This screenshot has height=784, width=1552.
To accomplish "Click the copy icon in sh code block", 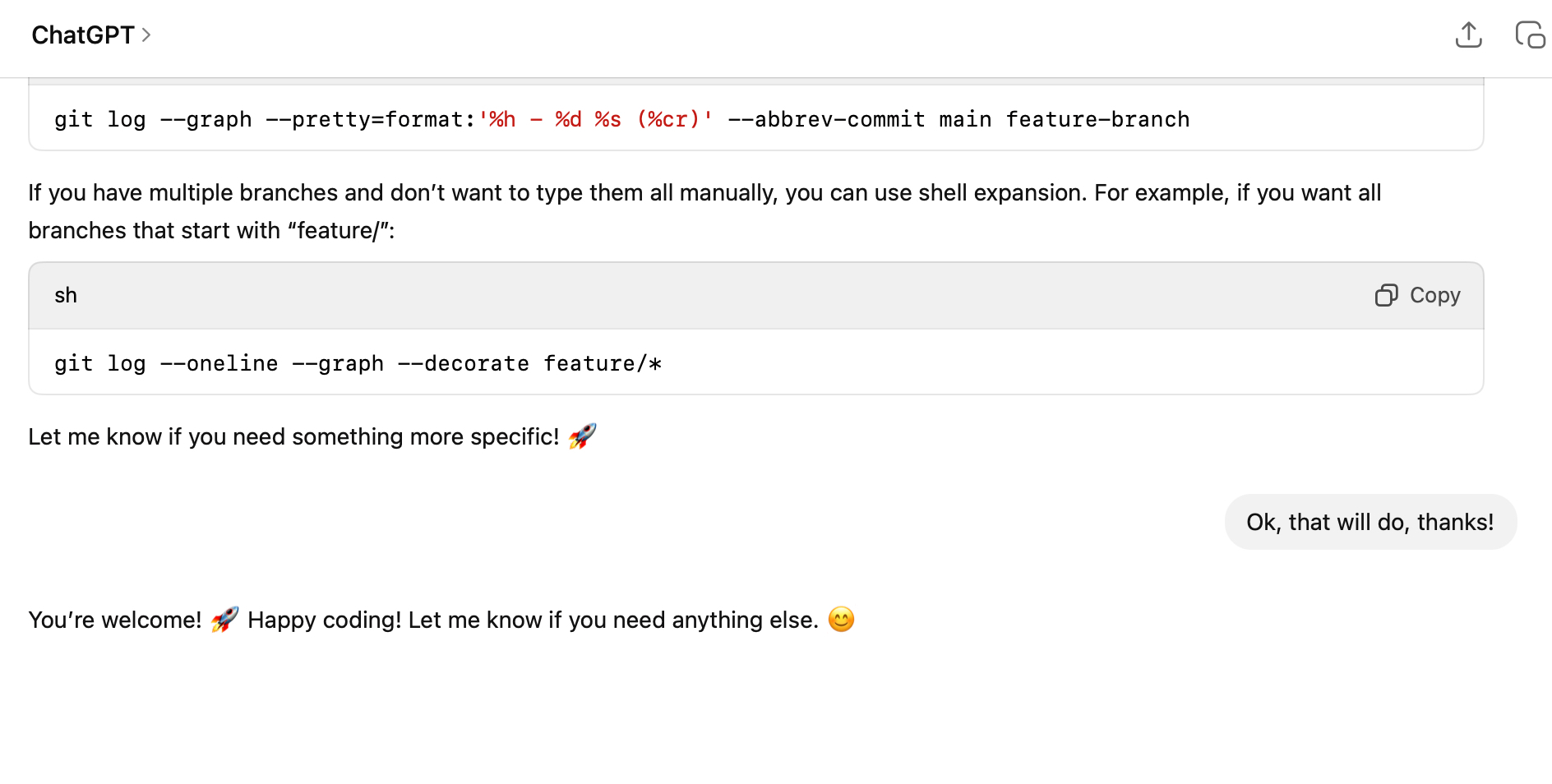I will coord(1386,295).
